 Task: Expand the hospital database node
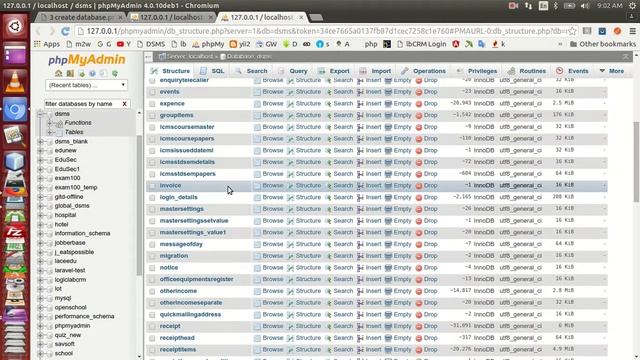(x=40, y=215)
